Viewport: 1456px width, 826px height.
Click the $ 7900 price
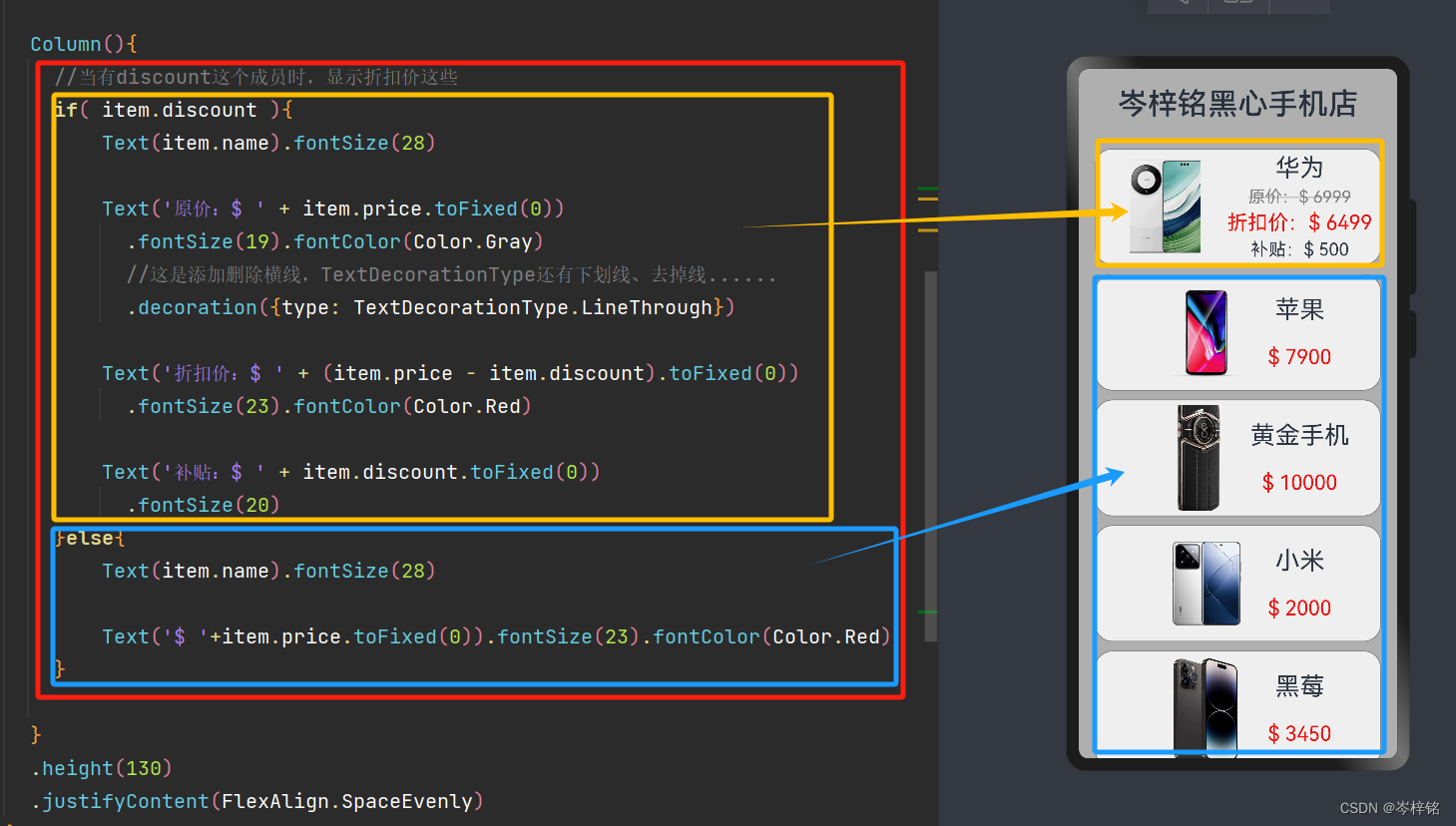click(x=1299, y=357)
